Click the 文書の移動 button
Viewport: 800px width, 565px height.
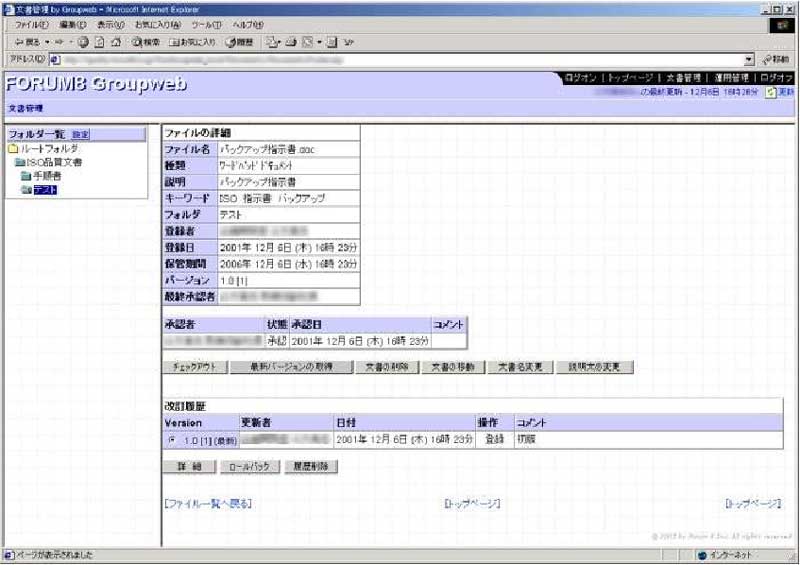pos(453,367)
